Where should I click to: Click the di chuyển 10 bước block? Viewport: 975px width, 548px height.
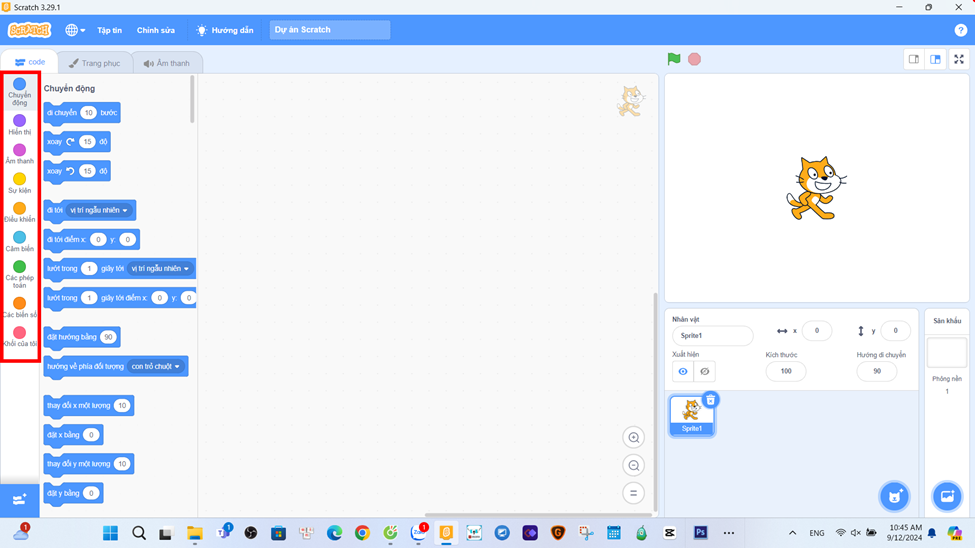click(82, 113)
